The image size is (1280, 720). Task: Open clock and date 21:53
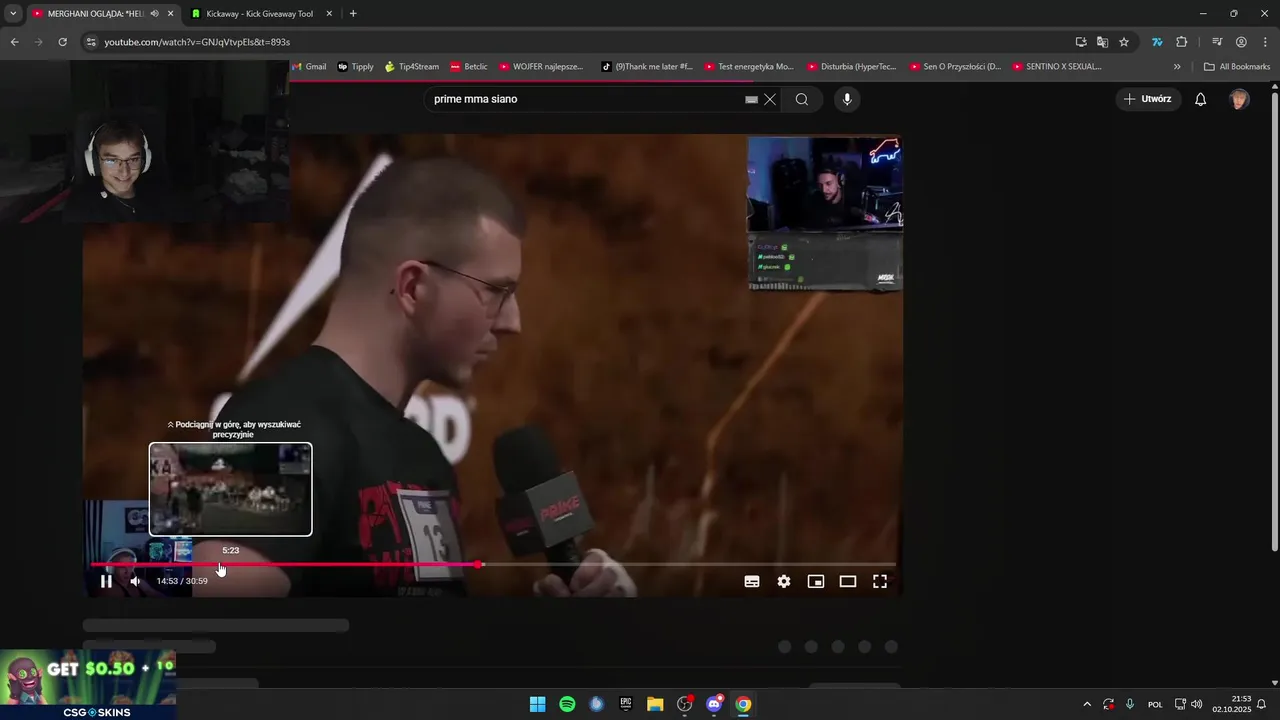click(x=1231, y=704)
